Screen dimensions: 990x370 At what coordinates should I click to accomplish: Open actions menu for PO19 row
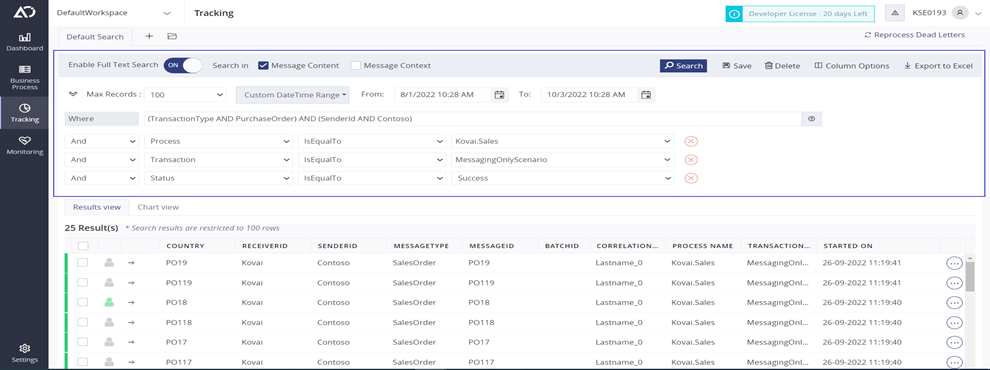click(x=954, y=263)
